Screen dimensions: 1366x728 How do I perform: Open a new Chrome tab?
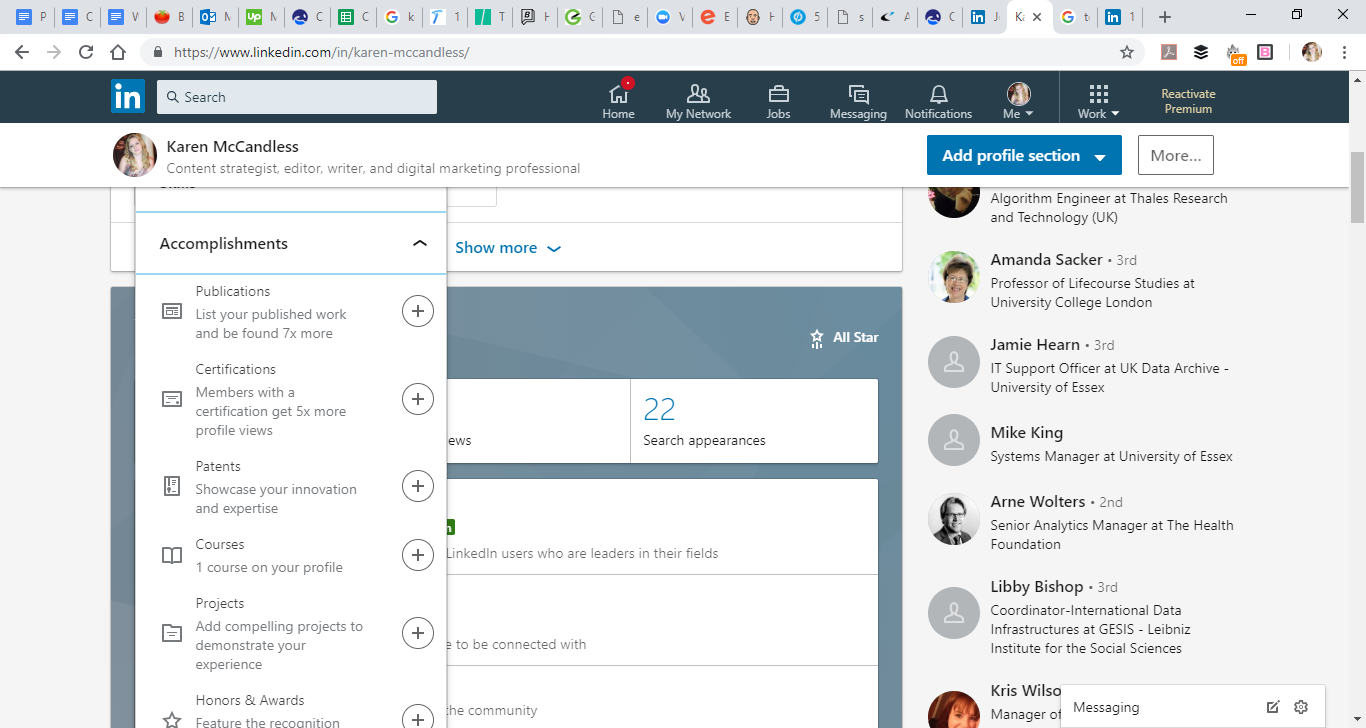coord(1165,17)
